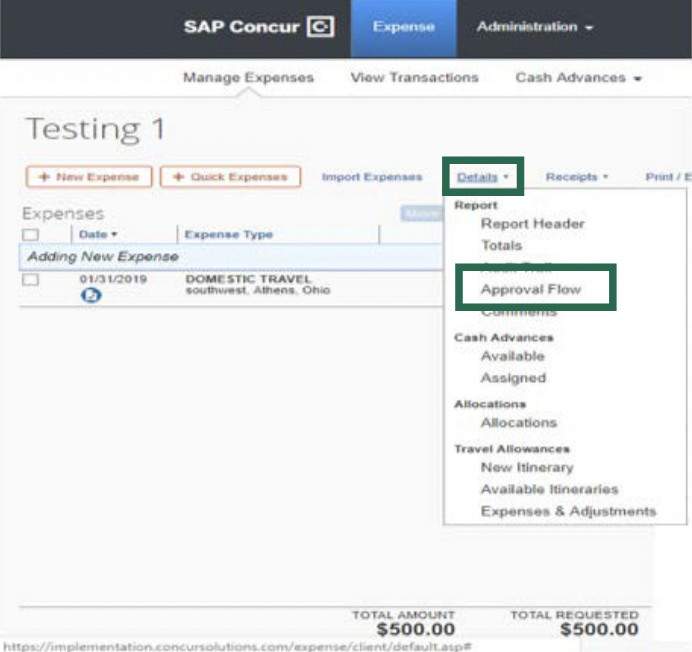Select Approval Flow from Details menu

click(530, 289)
